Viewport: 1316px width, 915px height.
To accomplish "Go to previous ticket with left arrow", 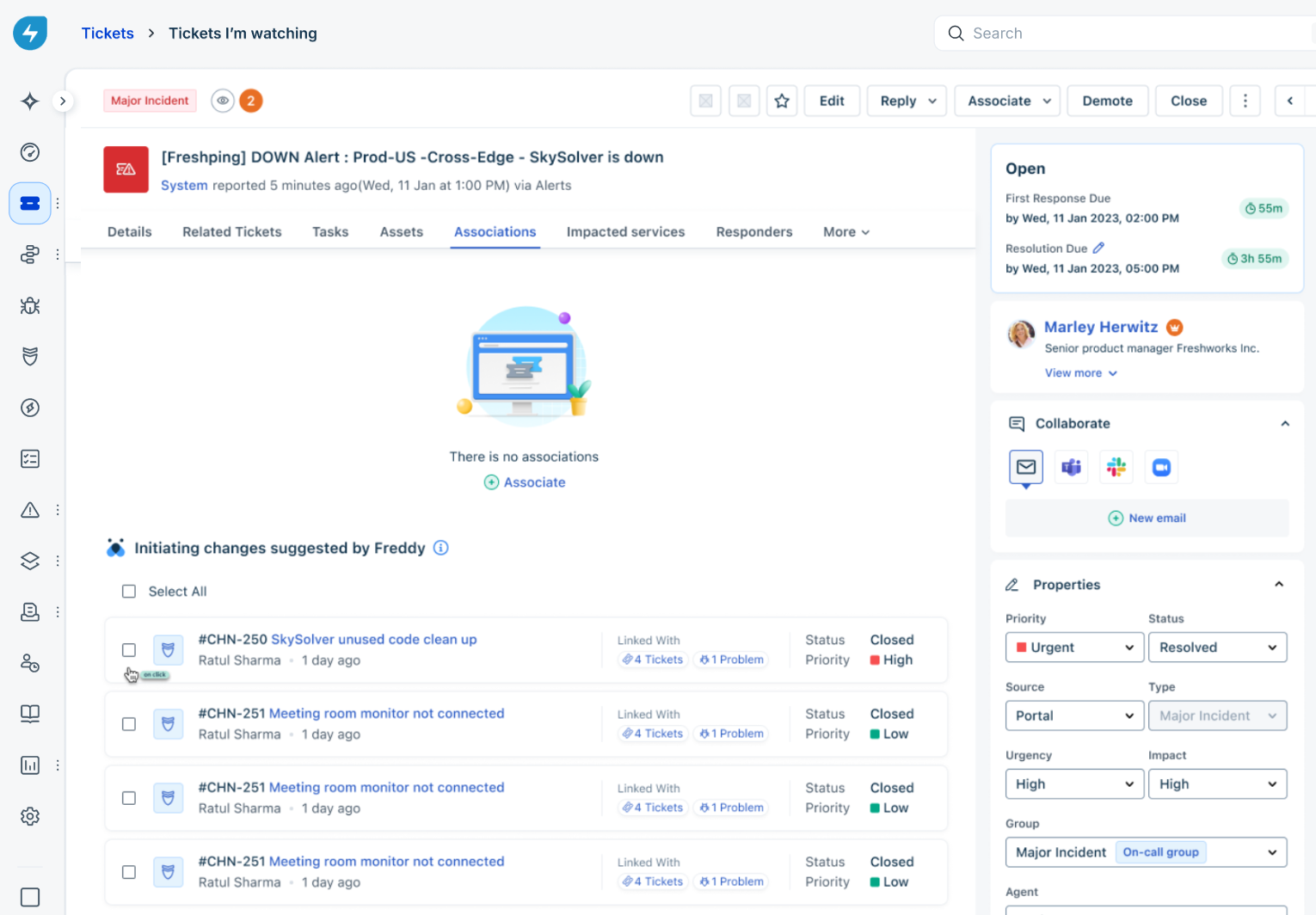I will (x=1290, y=101).
